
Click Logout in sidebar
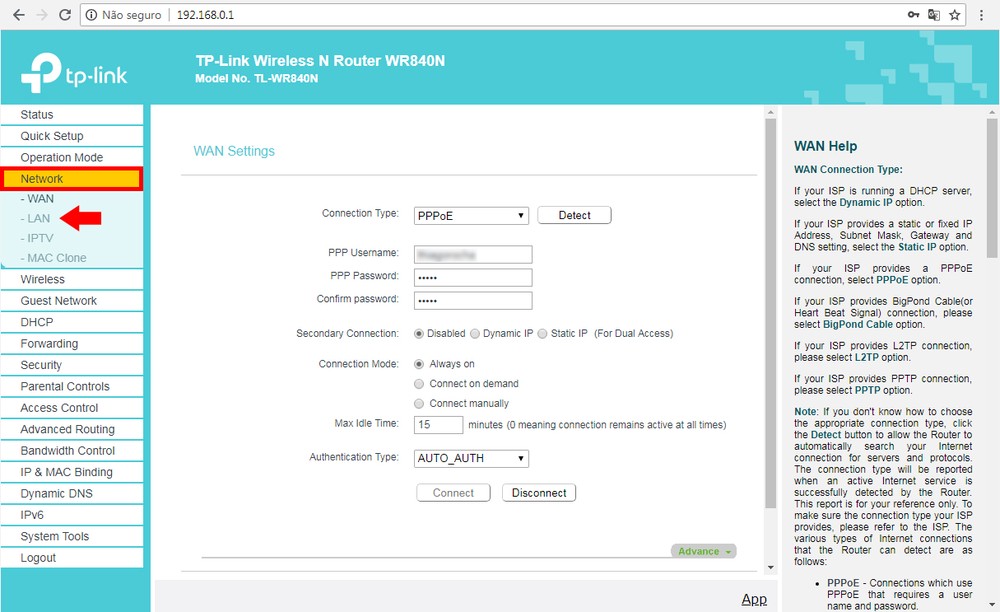click(72, 558)
